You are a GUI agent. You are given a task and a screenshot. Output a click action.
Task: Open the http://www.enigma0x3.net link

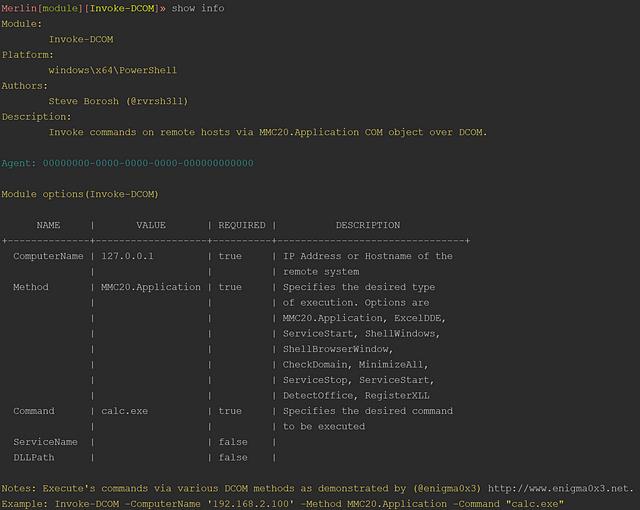coord(560,489)
